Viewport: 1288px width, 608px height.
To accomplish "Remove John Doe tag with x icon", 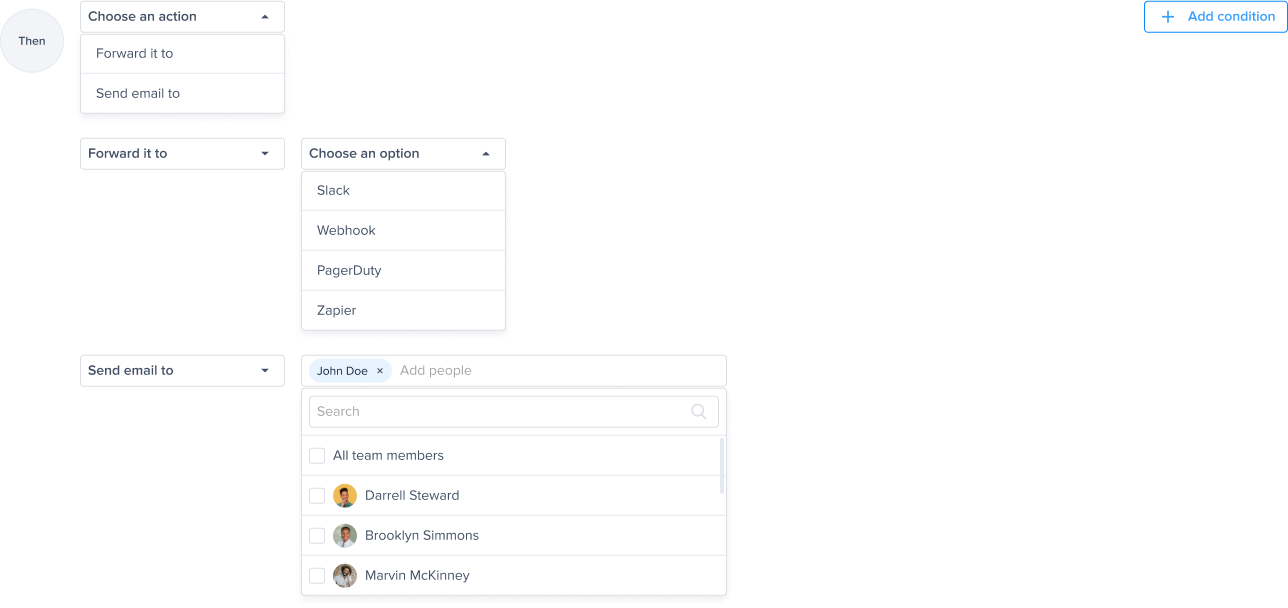I will tap(380, 371).
